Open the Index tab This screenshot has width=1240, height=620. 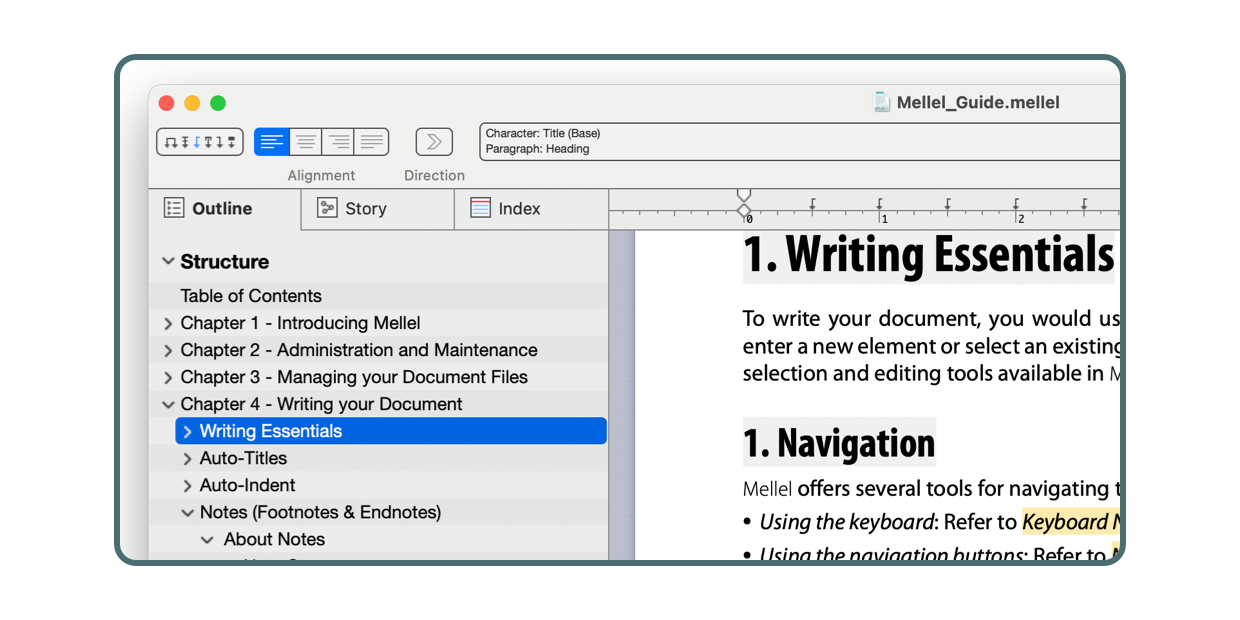pyautogui.click(x=531, y=209)
